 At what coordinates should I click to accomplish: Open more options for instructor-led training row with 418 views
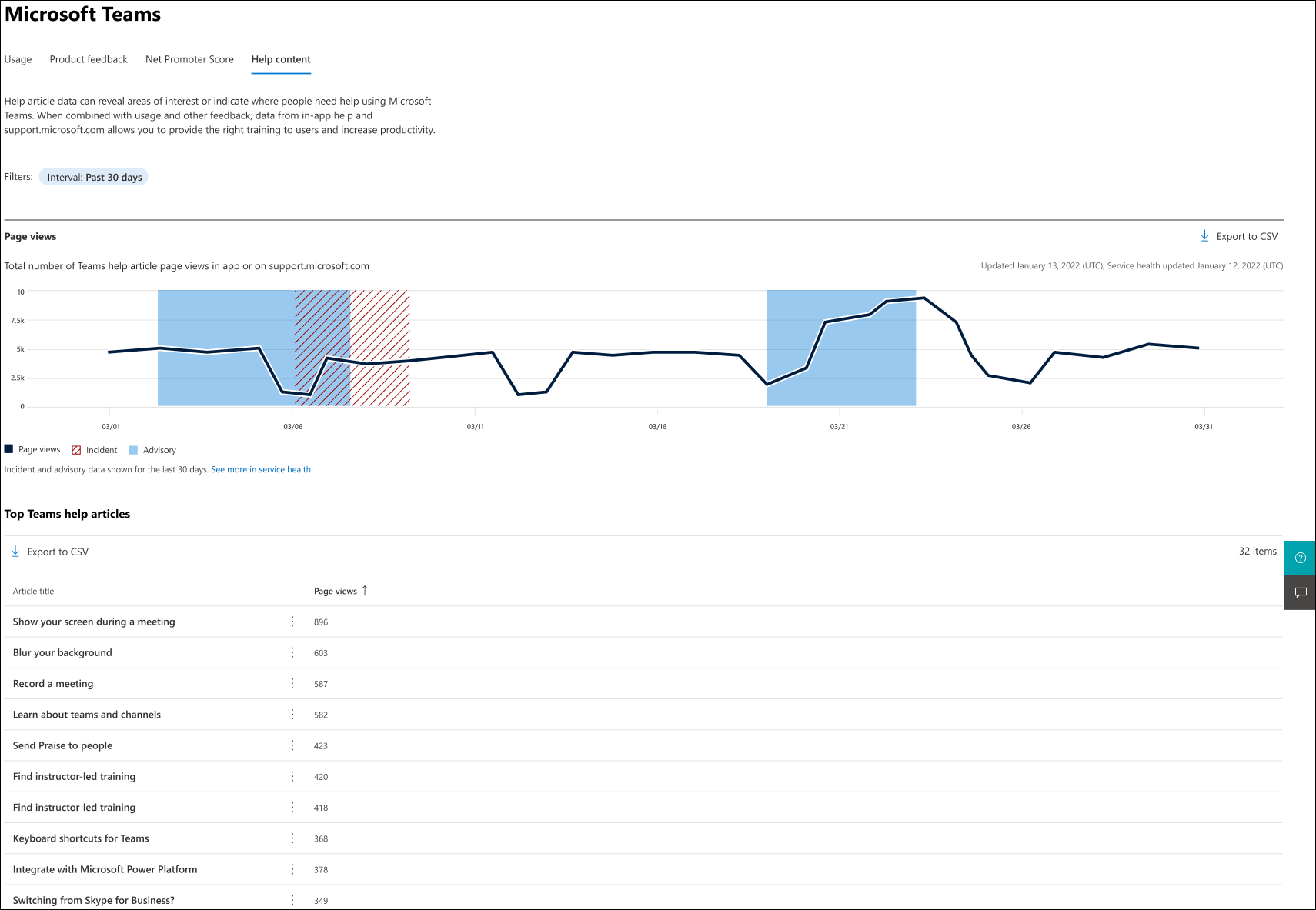[x=292, y=807]
